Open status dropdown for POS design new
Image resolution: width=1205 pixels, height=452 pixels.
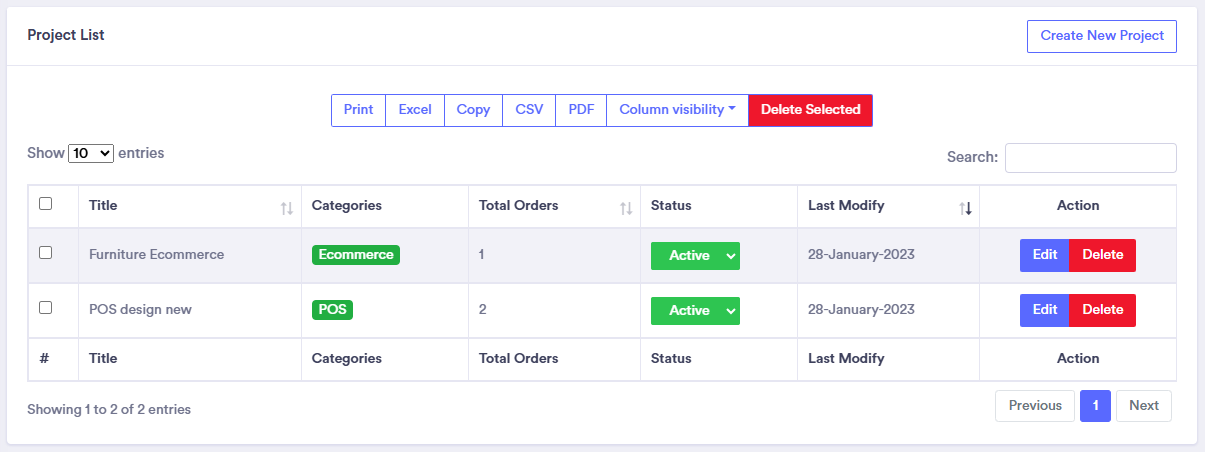pyautogui.click(x=695, y=311)
